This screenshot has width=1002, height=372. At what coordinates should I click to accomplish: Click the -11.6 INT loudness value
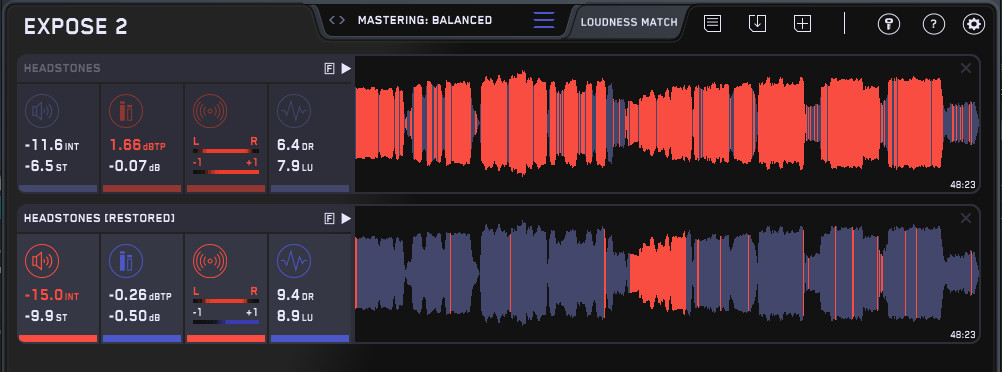click(x=52, y=146)
